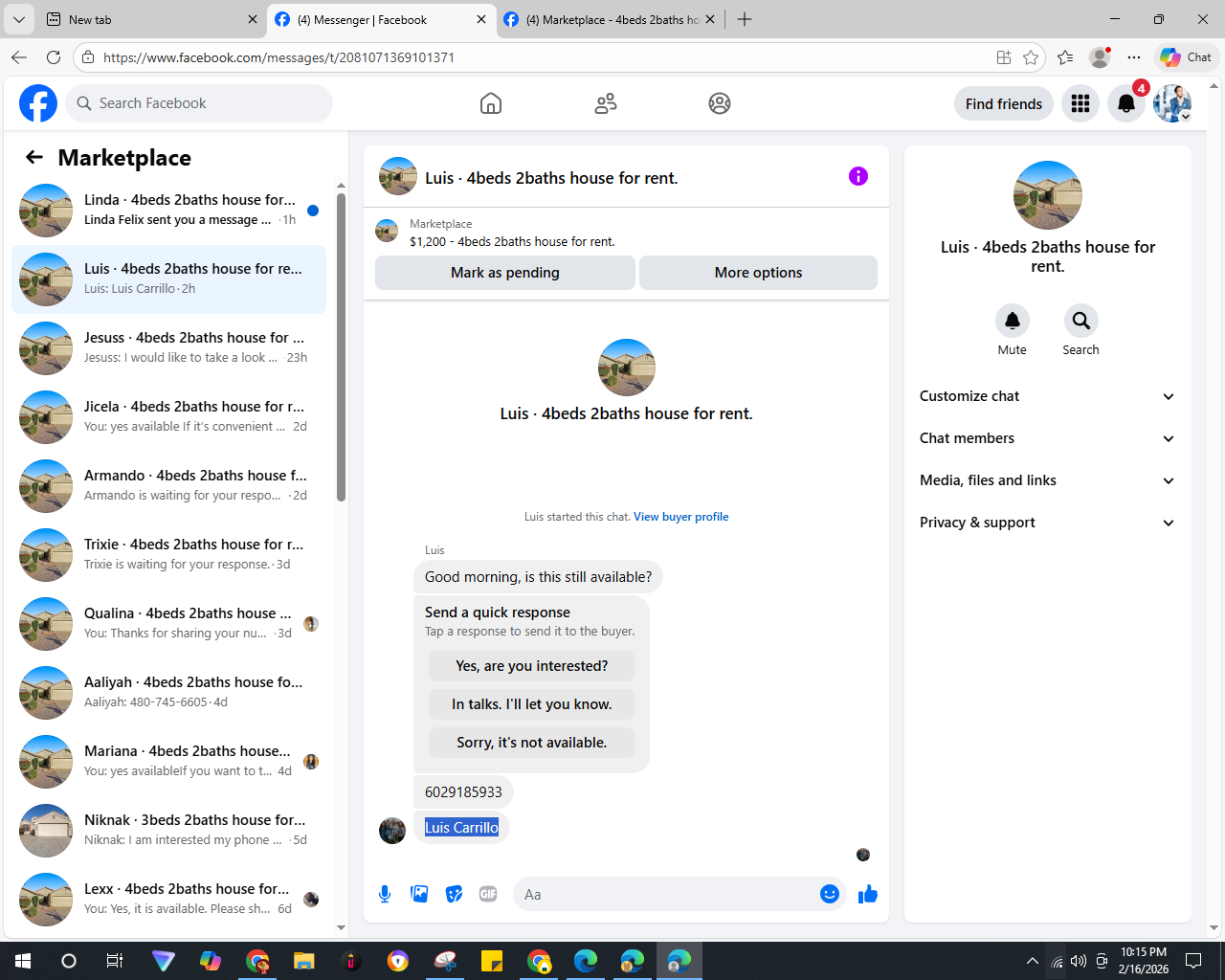Open Windows Start menu
The height and width of the screenshot is (980, 1225).
[23, 961]
